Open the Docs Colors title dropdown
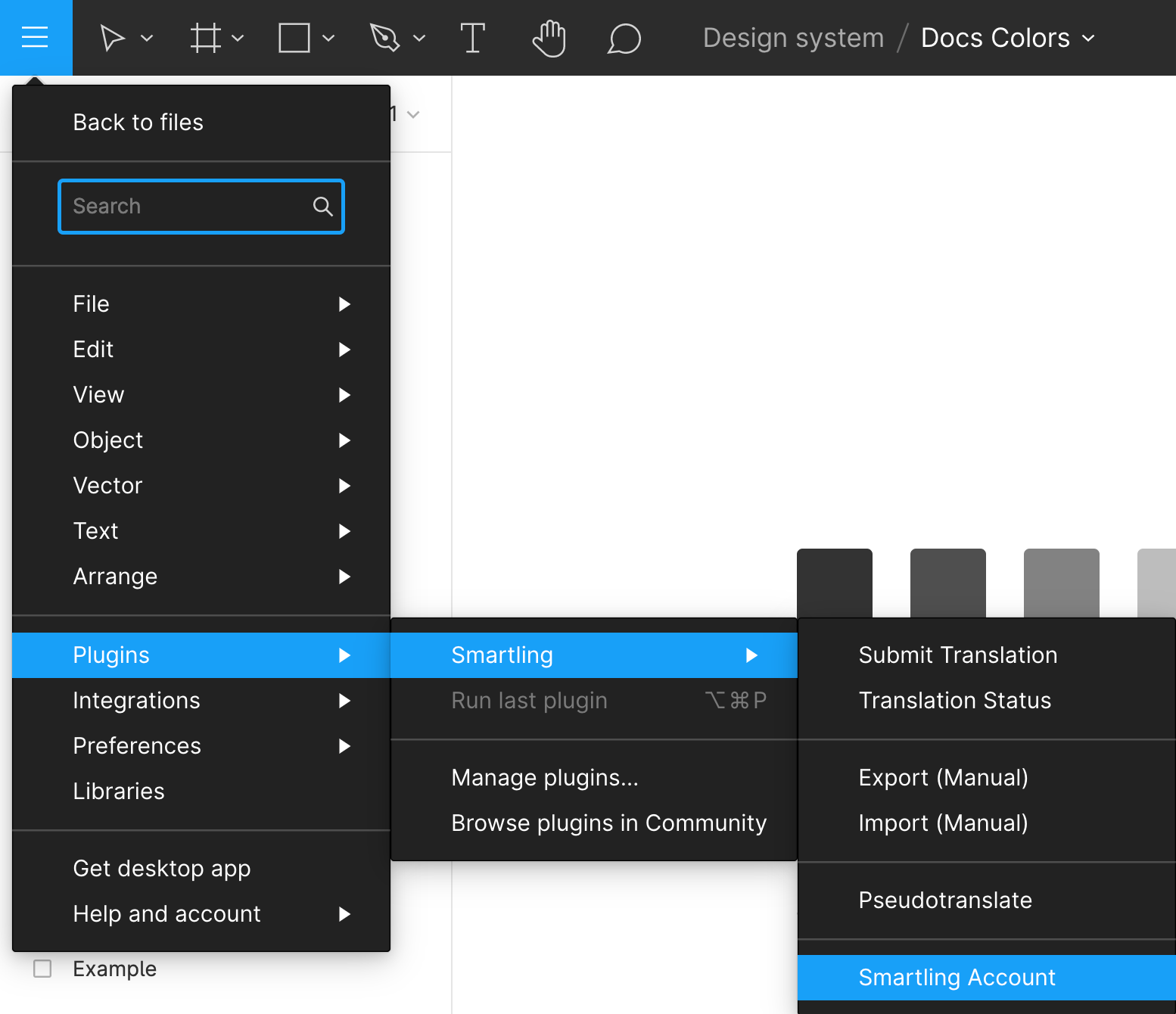 point(1089,37)
